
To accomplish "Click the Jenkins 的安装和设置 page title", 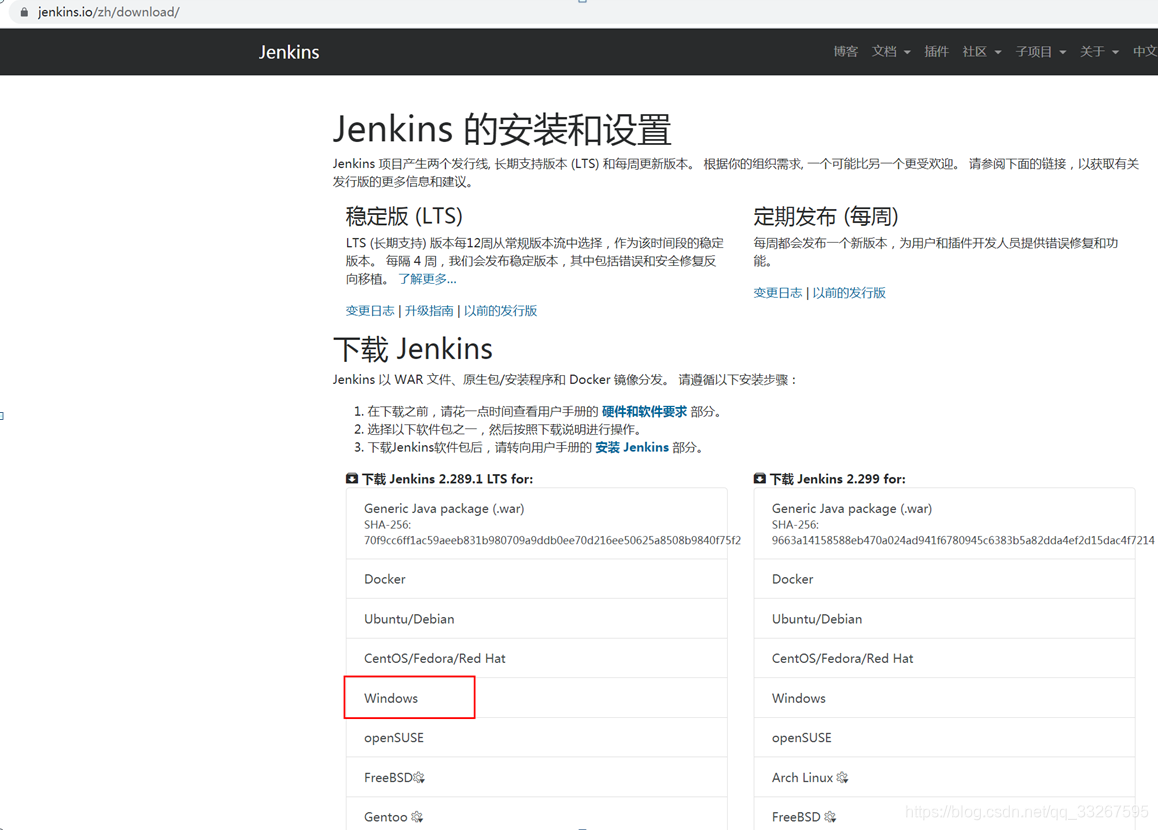I will pos(502,129).
